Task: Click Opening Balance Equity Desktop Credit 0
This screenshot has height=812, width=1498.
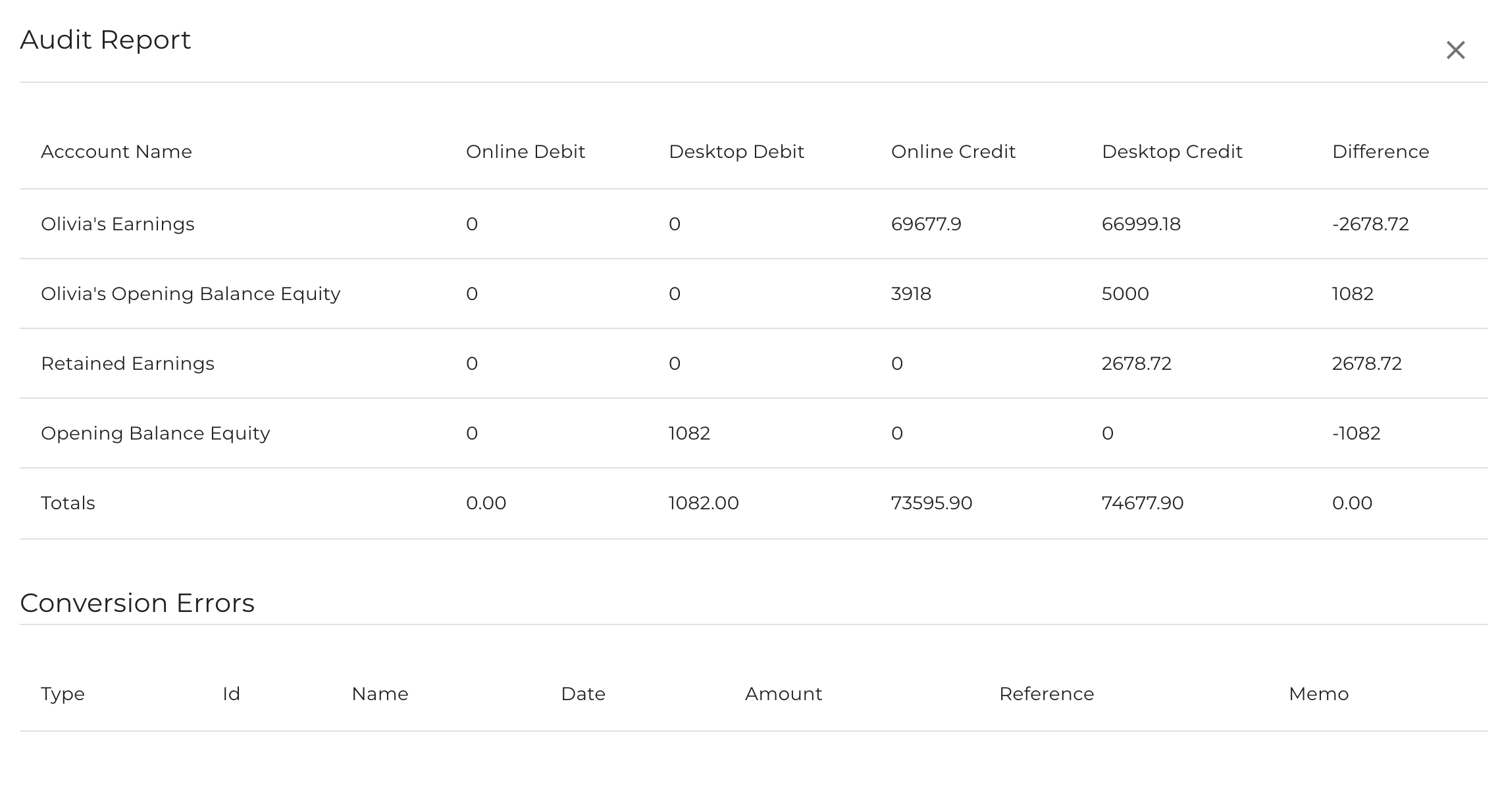Action: (1108, 434)
